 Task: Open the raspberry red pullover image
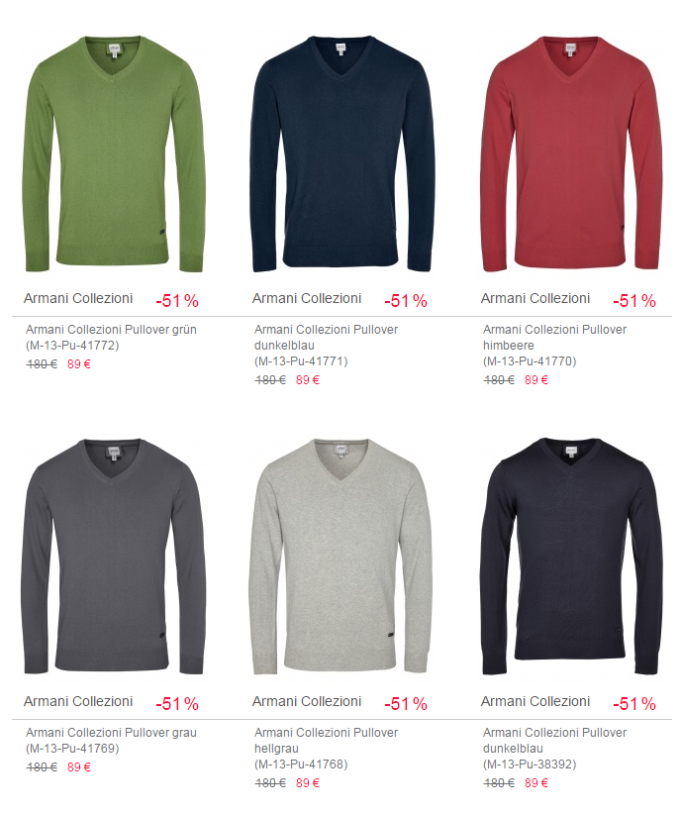[571, 154]
